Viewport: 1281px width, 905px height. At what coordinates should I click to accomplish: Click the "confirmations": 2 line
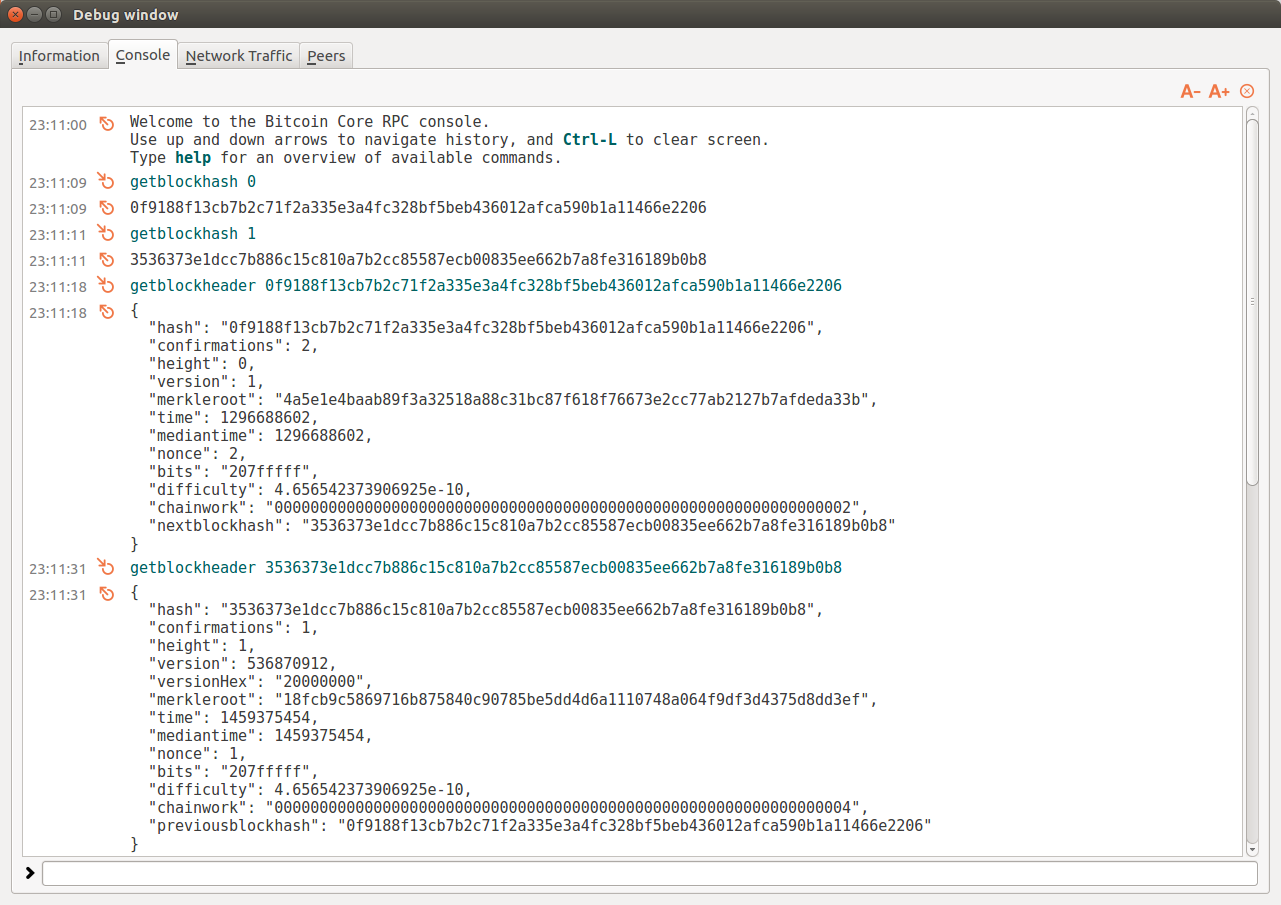233,346
